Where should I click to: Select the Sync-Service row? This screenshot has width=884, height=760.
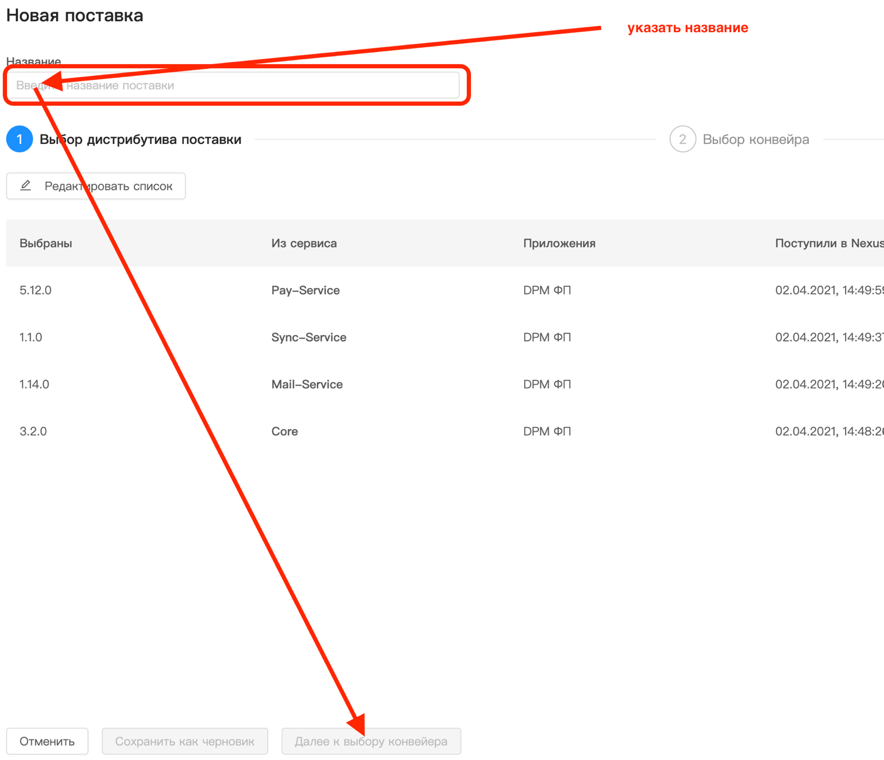(308, 337)
